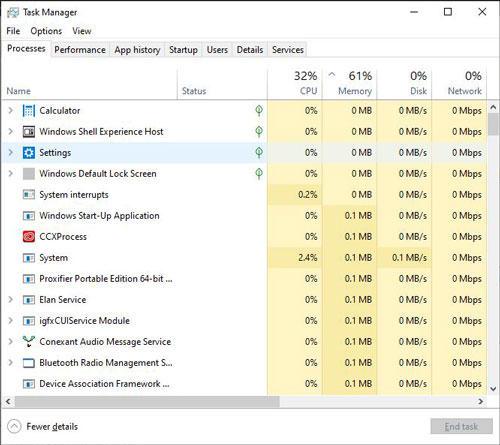Switch to the Startup tab
The width and height of the screenshot is (500, 445).
pos(183,50)
